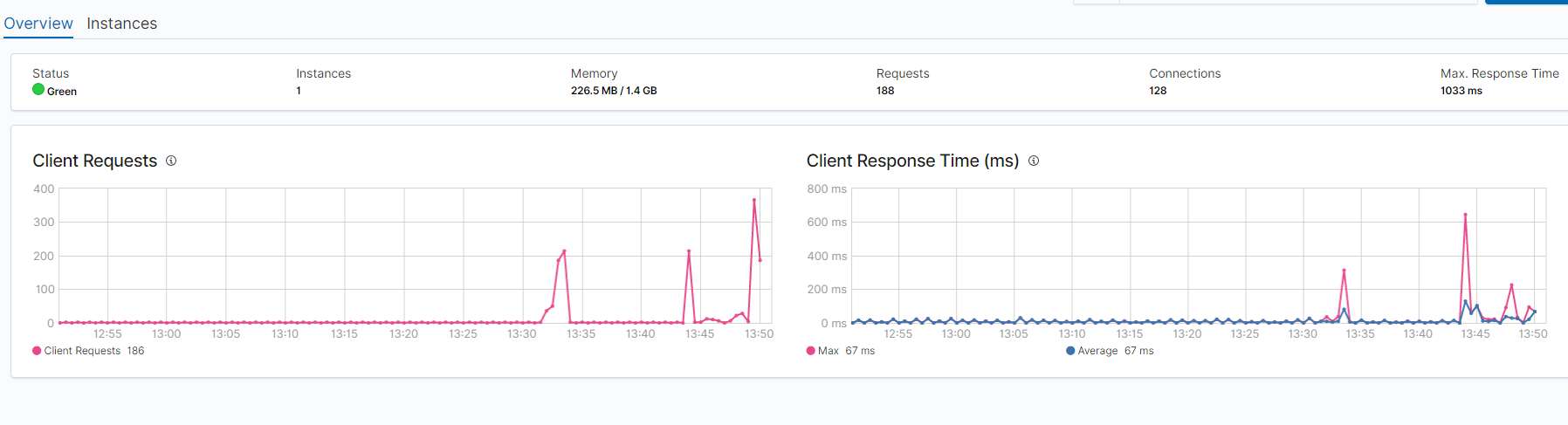Toggle the Max series legend entry
The width and height of the screenshot is (1568, 425).
841,351
